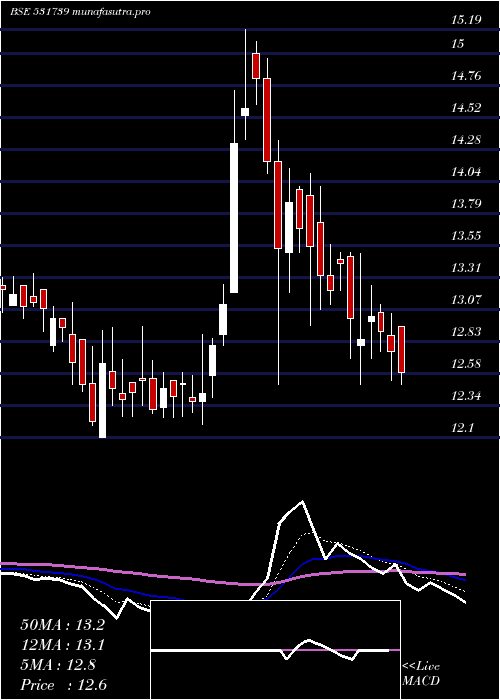
Task: Click the 13.31 price axis label
Action: 466,268
